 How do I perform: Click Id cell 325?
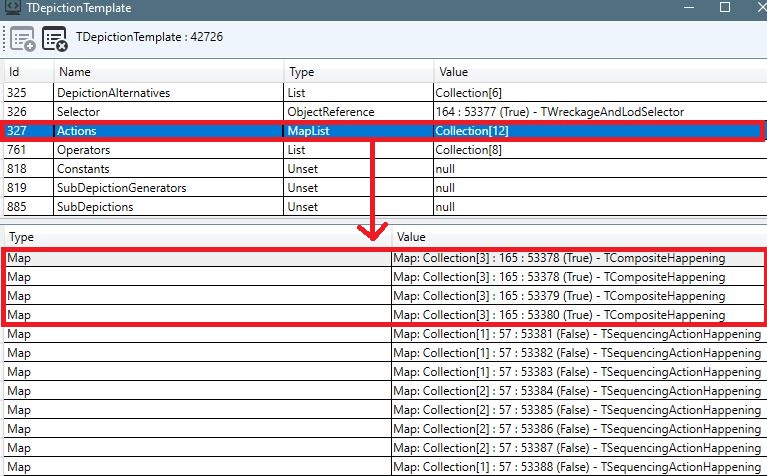[28, 93]
